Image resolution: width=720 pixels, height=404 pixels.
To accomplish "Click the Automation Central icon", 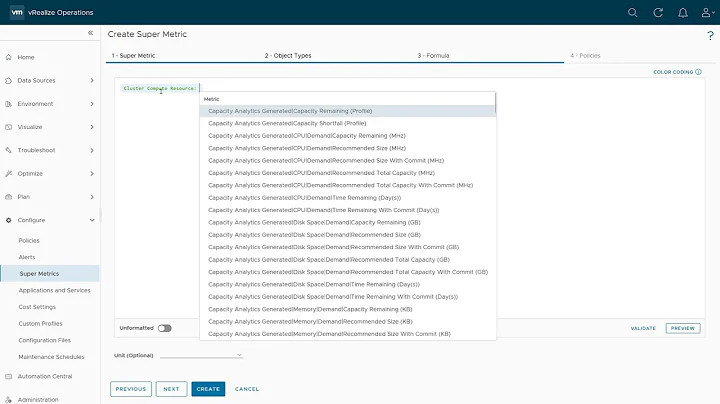I will 8,376.
